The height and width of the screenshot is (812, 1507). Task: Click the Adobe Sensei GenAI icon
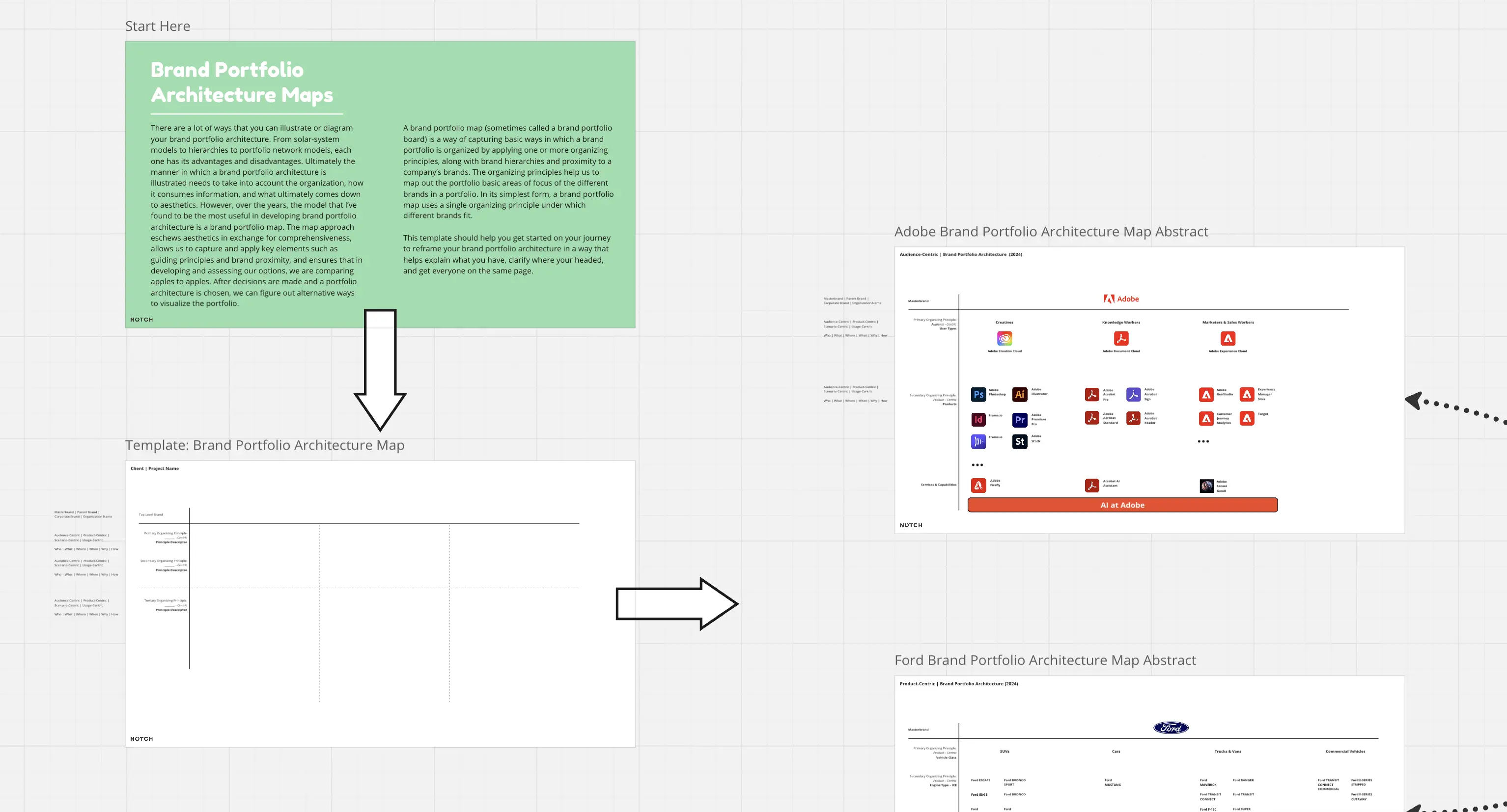click(x=1206, y=486)
